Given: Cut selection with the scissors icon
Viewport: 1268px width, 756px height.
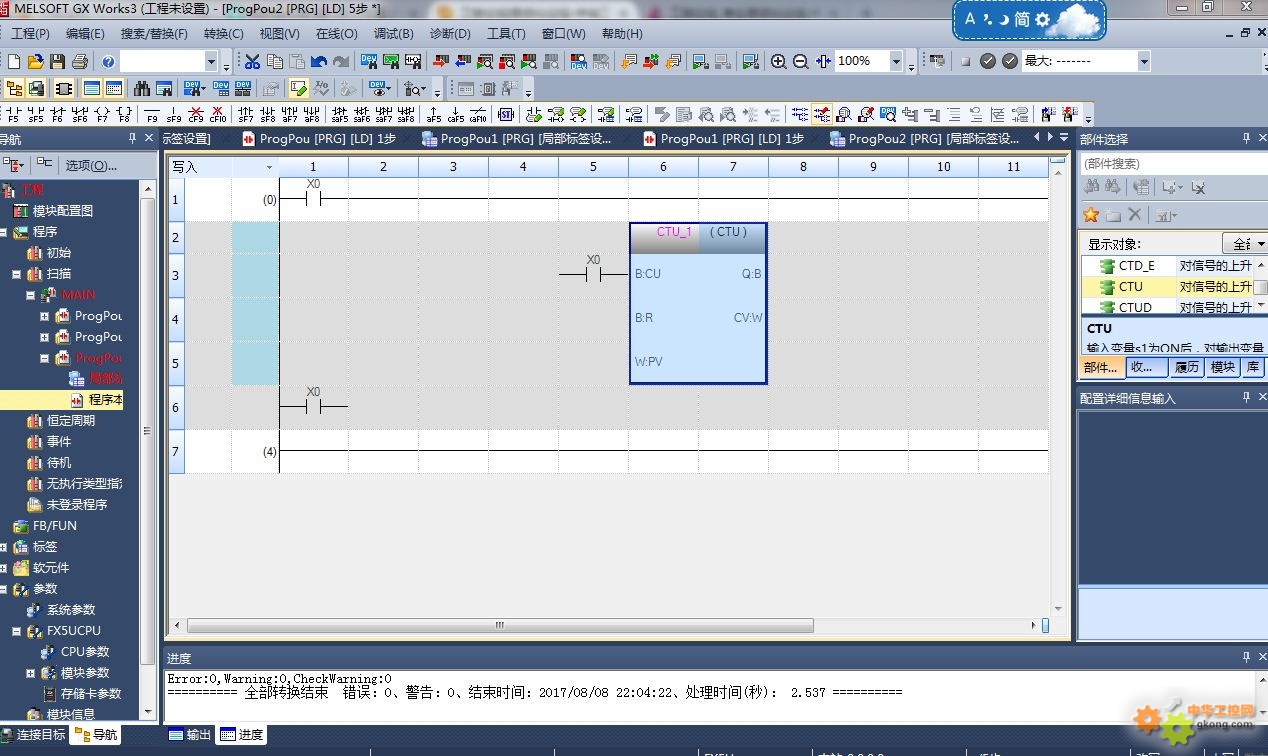Looking at the screenshot, I should pos(252,61).
